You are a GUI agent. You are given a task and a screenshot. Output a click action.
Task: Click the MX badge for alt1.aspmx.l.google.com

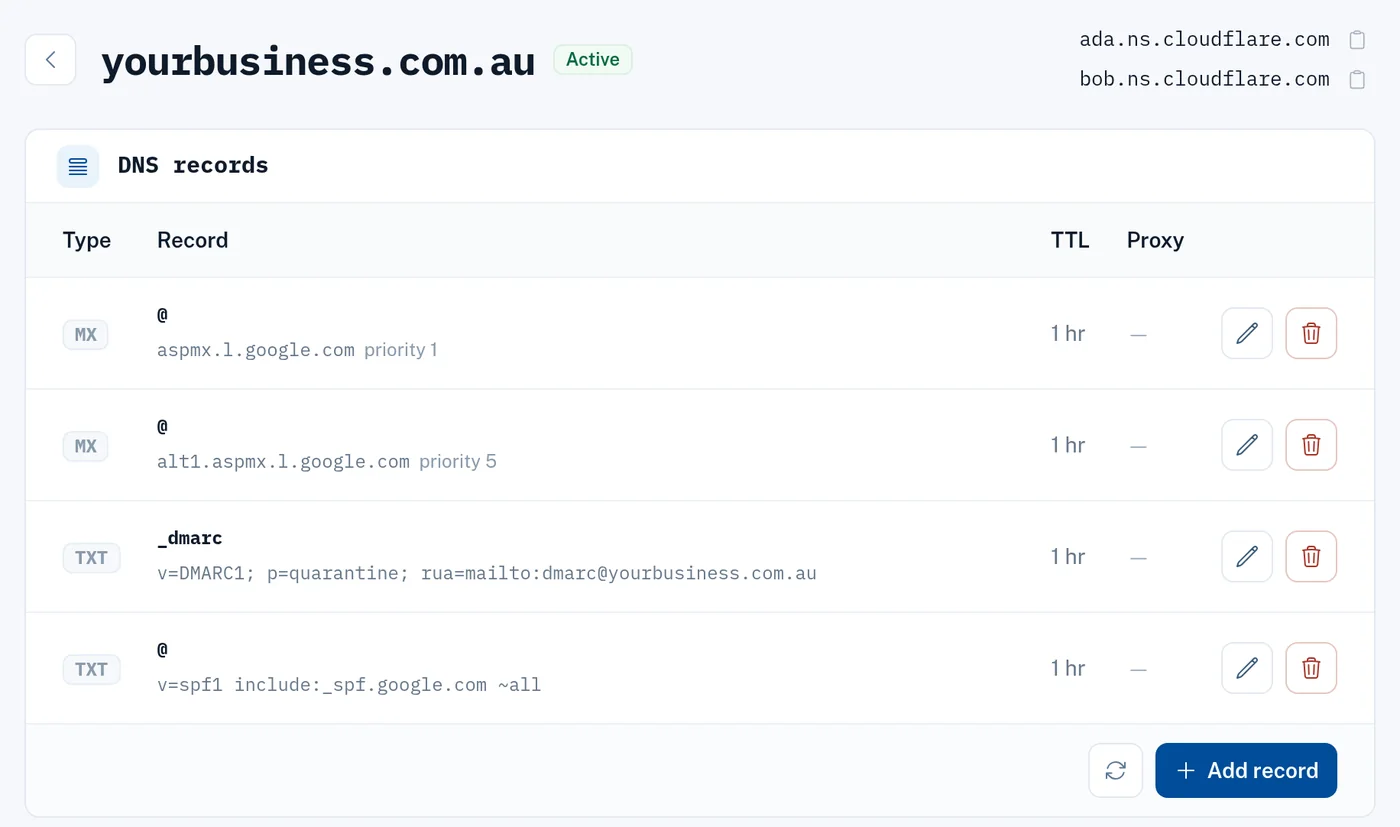pyautogui.click(x=86, y=446)
